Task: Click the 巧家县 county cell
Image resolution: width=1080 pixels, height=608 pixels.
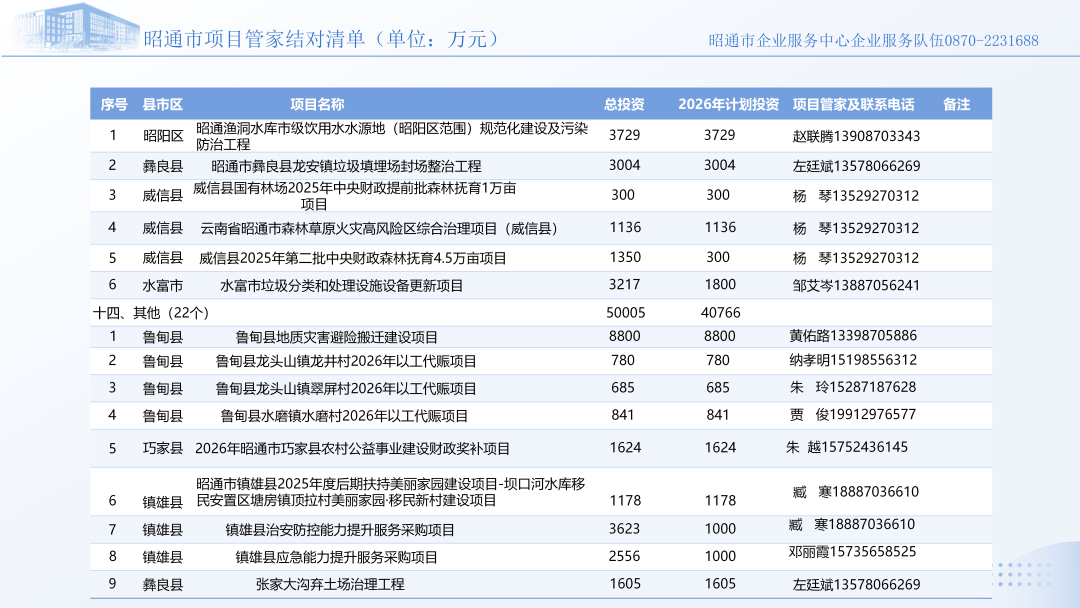Action: (163, 449)
